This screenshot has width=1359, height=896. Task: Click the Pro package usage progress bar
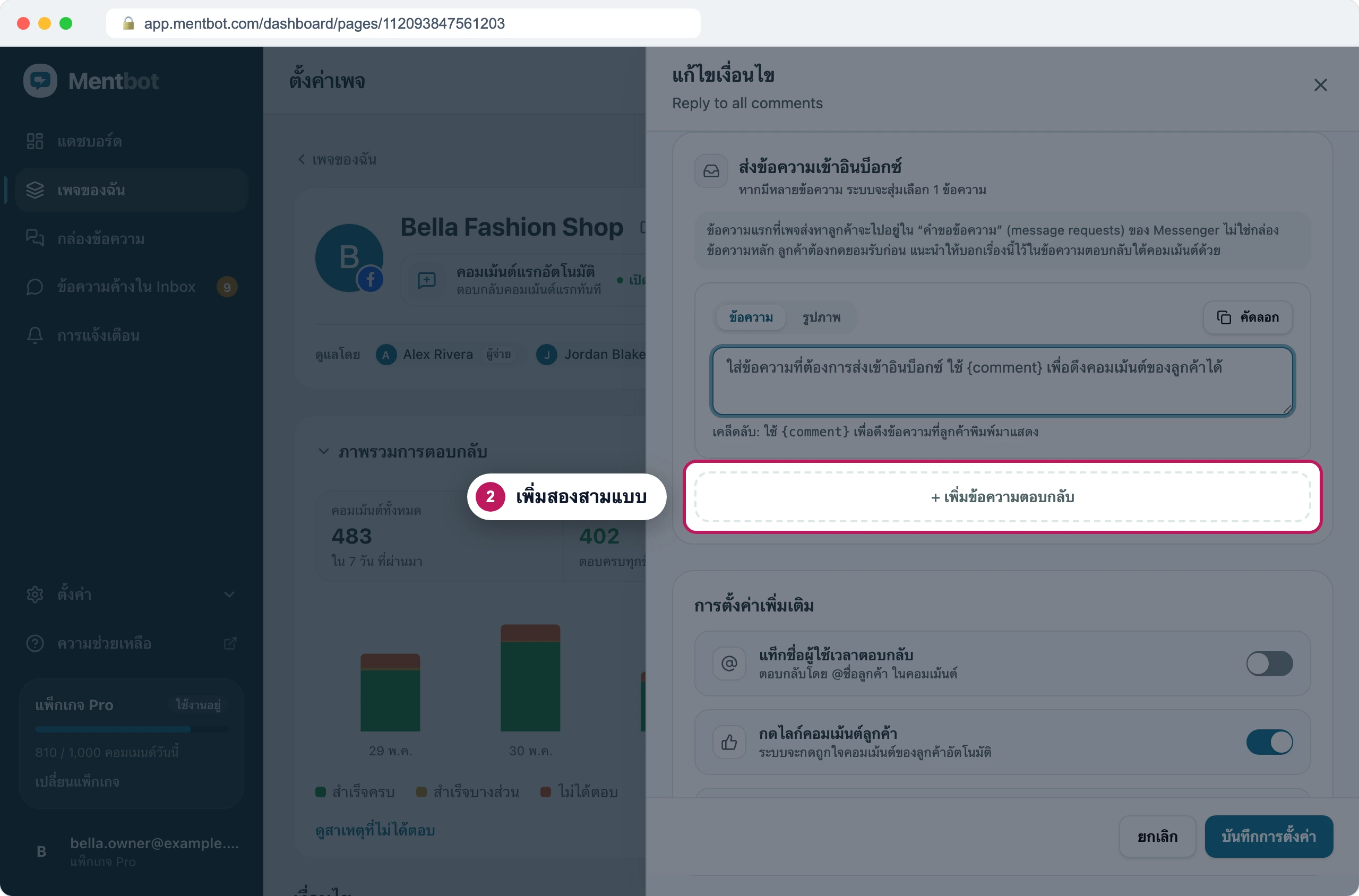132,729
